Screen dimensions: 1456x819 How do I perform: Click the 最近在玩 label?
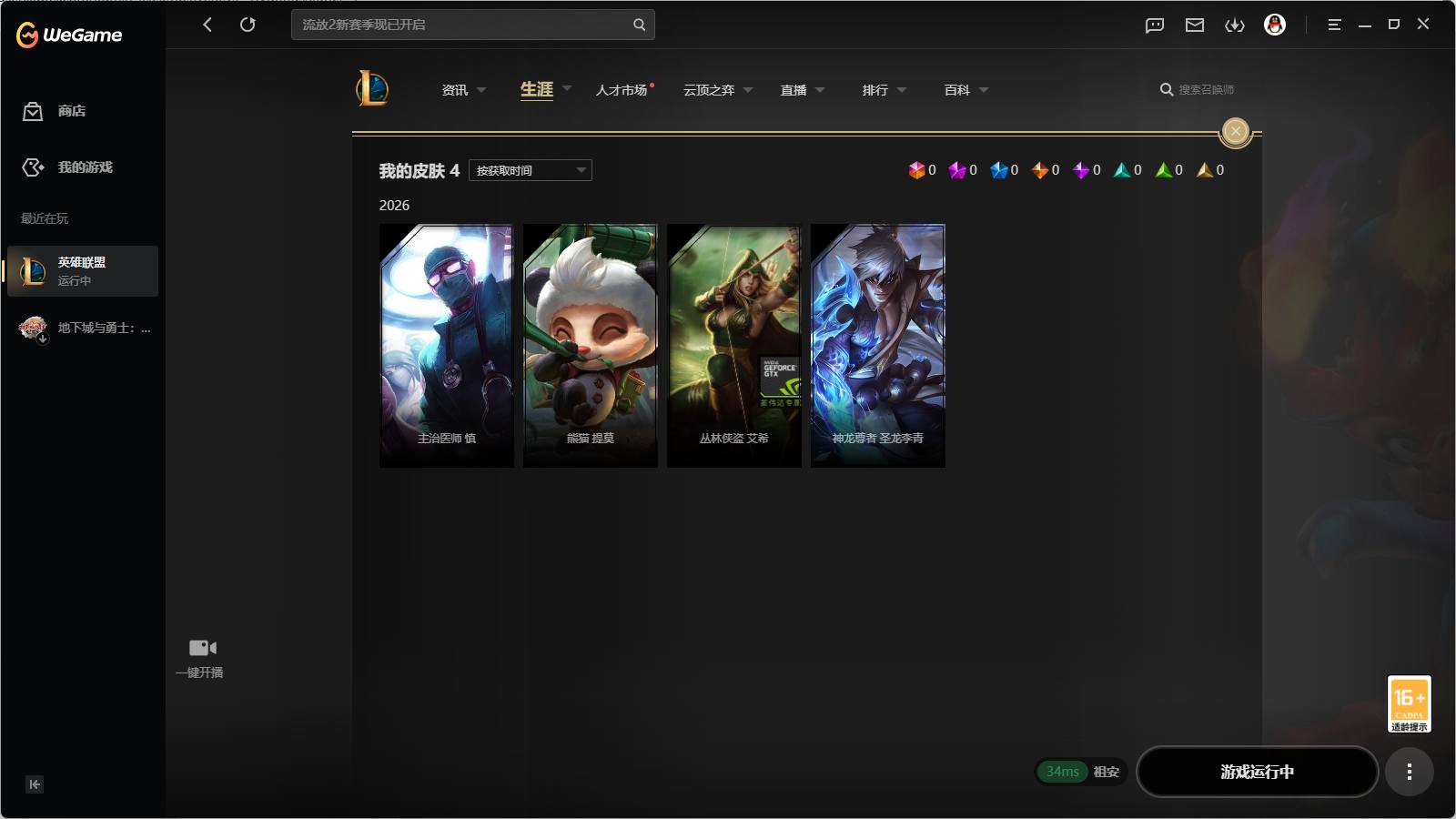[45, 218]
